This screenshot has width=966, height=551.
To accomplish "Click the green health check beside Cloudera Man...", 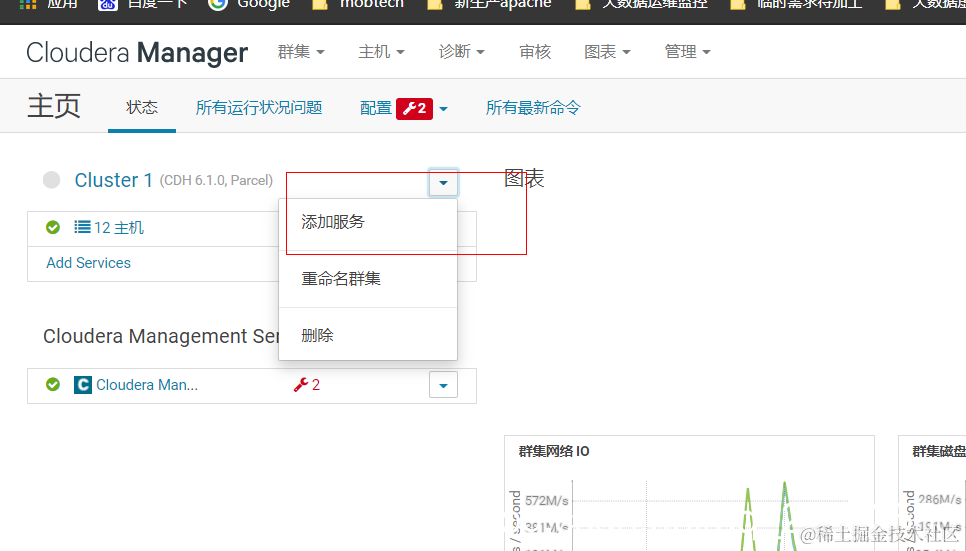I will (x=53, y=385).
